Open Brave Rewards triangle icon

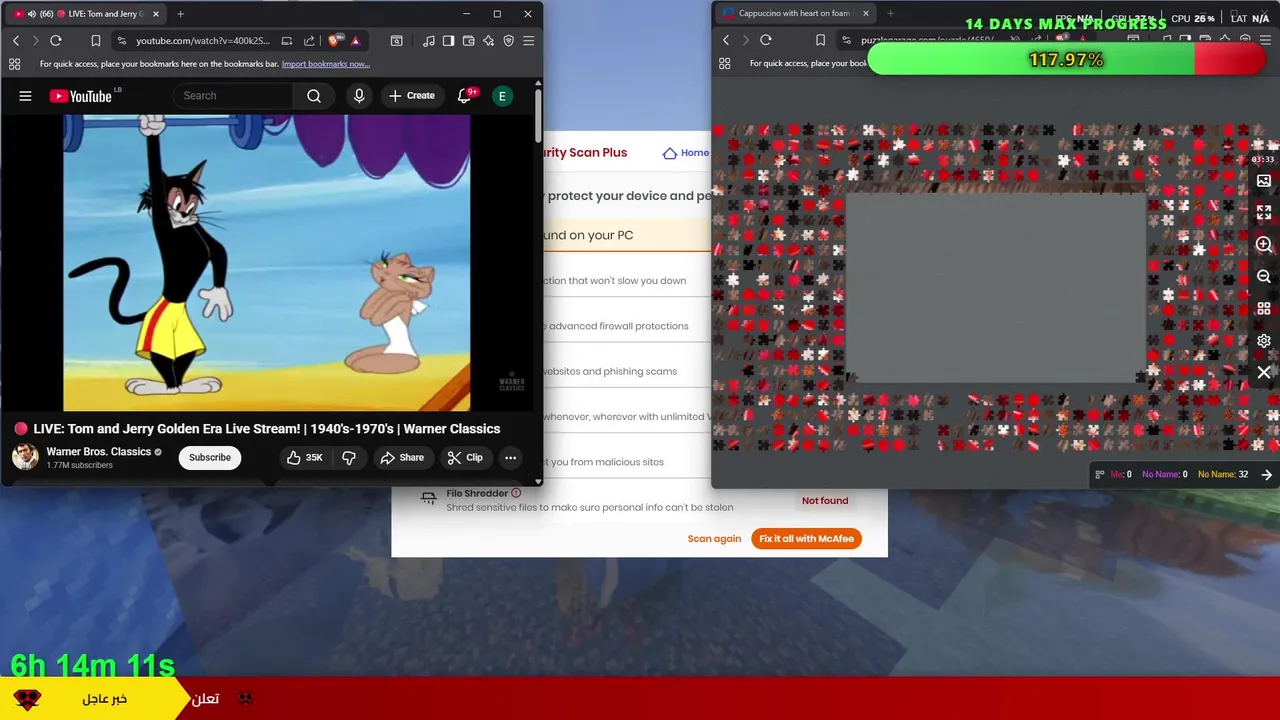click(x=355, y=41)
